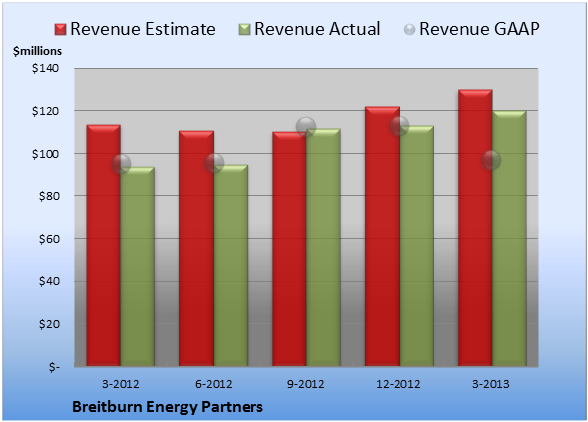Select the Revenue GAAP legend label
This screenshot has width=588, height=422.
click(x=479, y=29)
